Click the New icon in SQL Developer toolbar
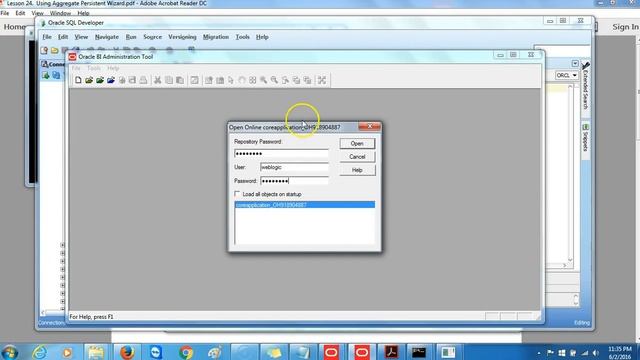 coord(44,50)
